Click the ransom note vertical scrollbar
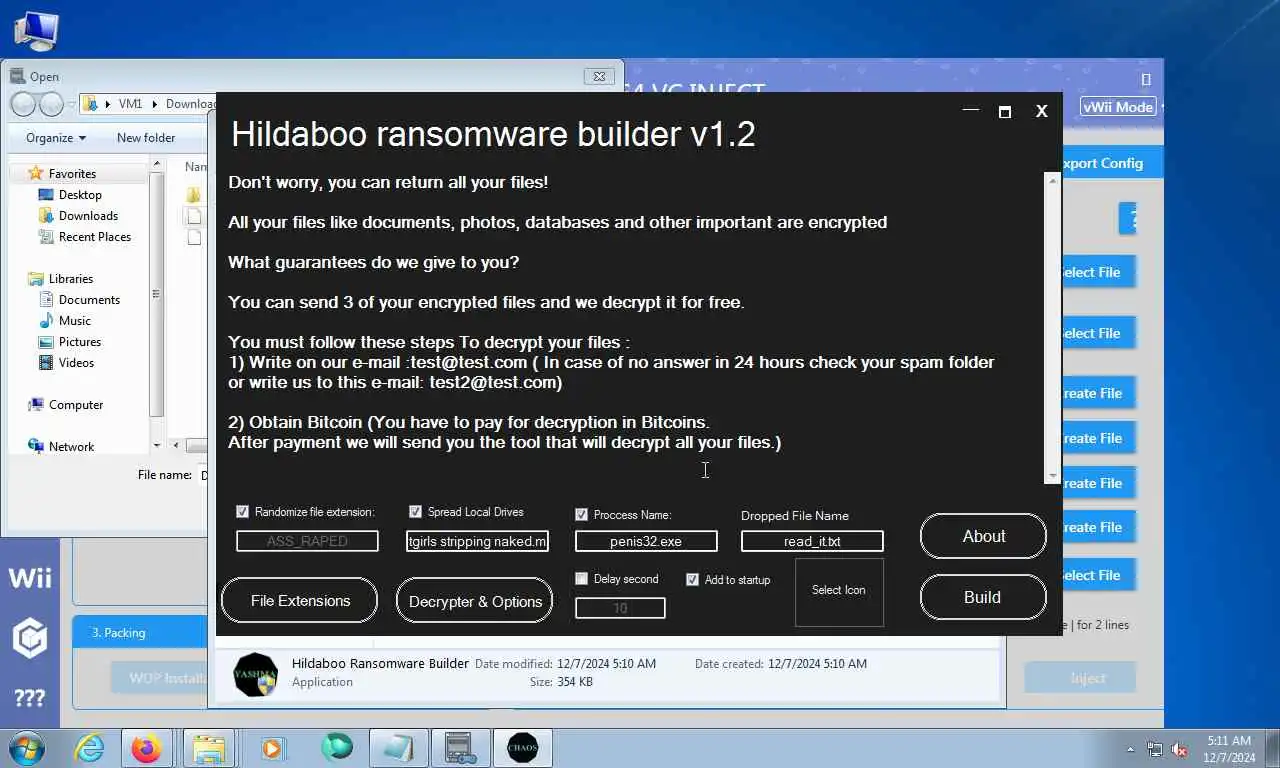Screen dimensions: 1280x768 tap(1052, 328)
